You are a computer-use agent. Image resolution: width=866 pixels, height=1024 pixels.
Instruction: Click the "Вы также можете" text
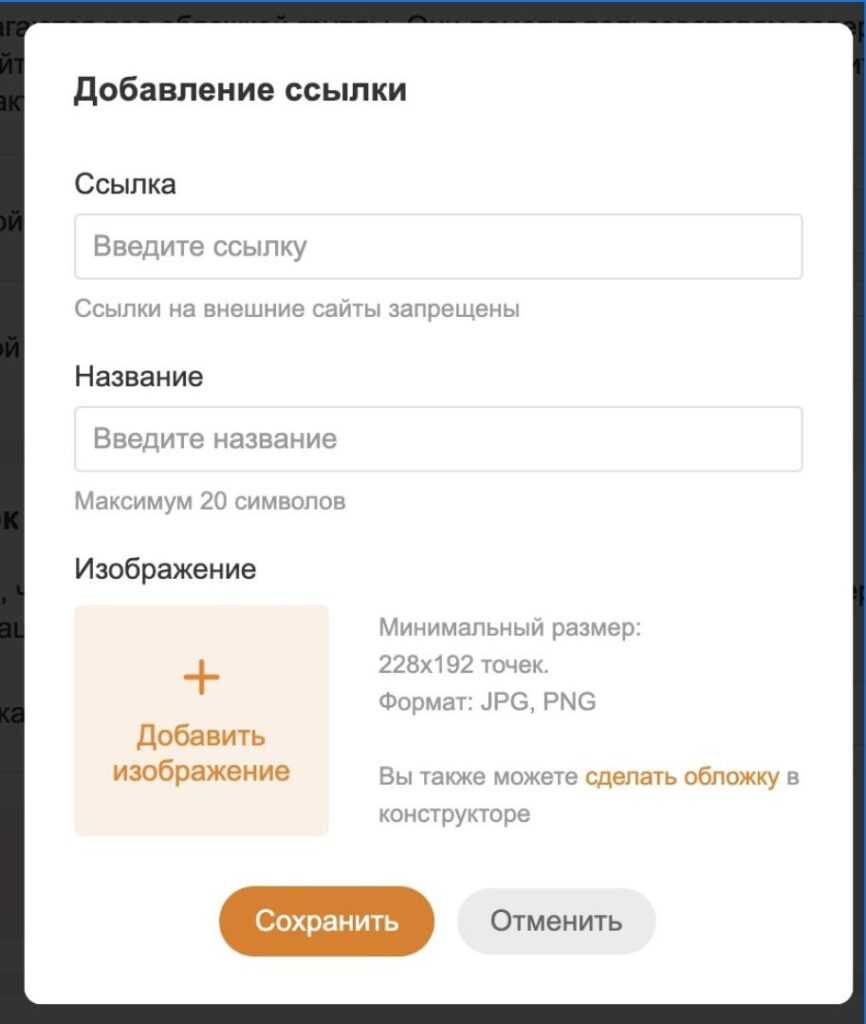click(478, 777)
